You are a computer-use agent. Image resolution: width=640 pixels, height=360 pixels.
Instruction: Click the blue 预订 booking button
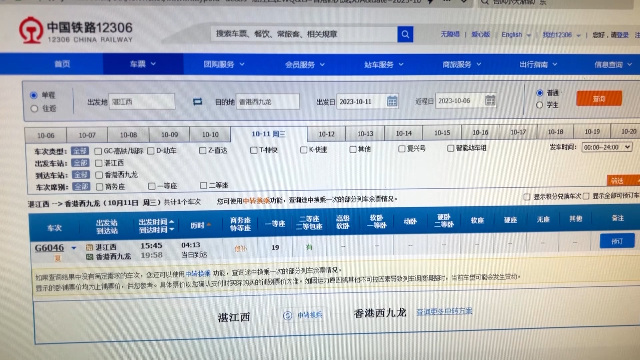(617, 241)
